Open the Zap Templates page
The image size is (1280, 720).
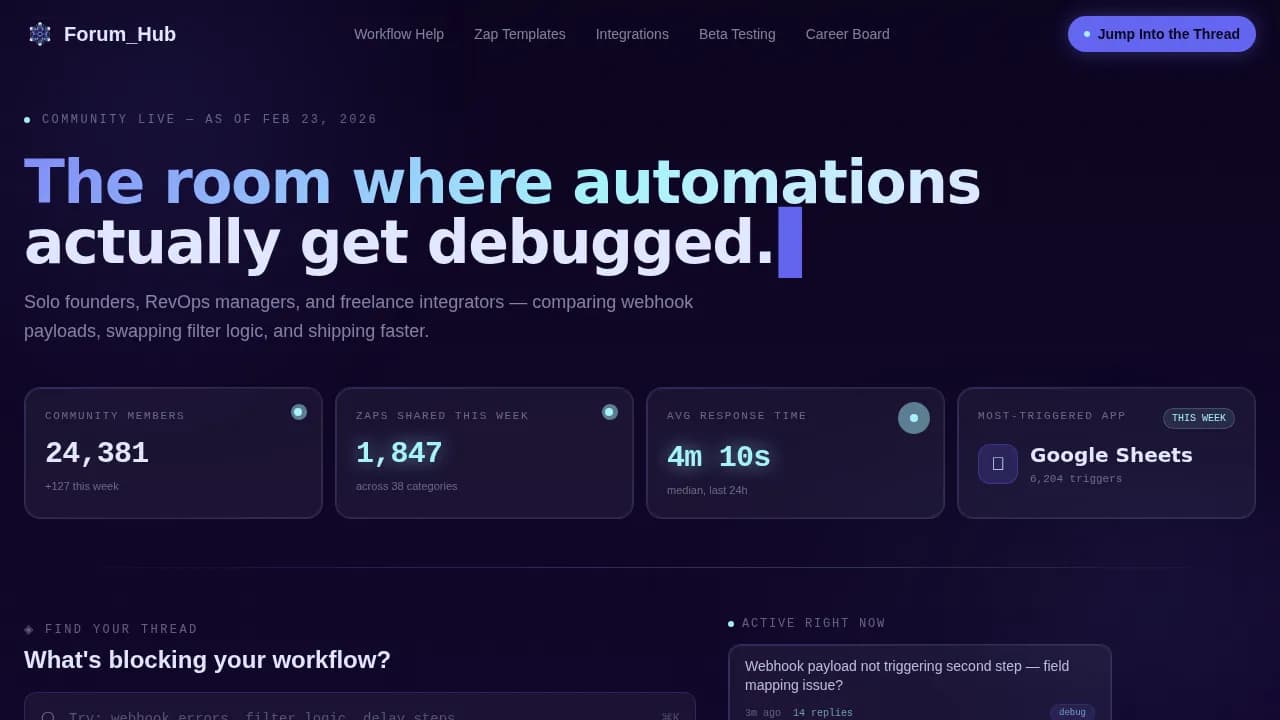pos(520,33)
